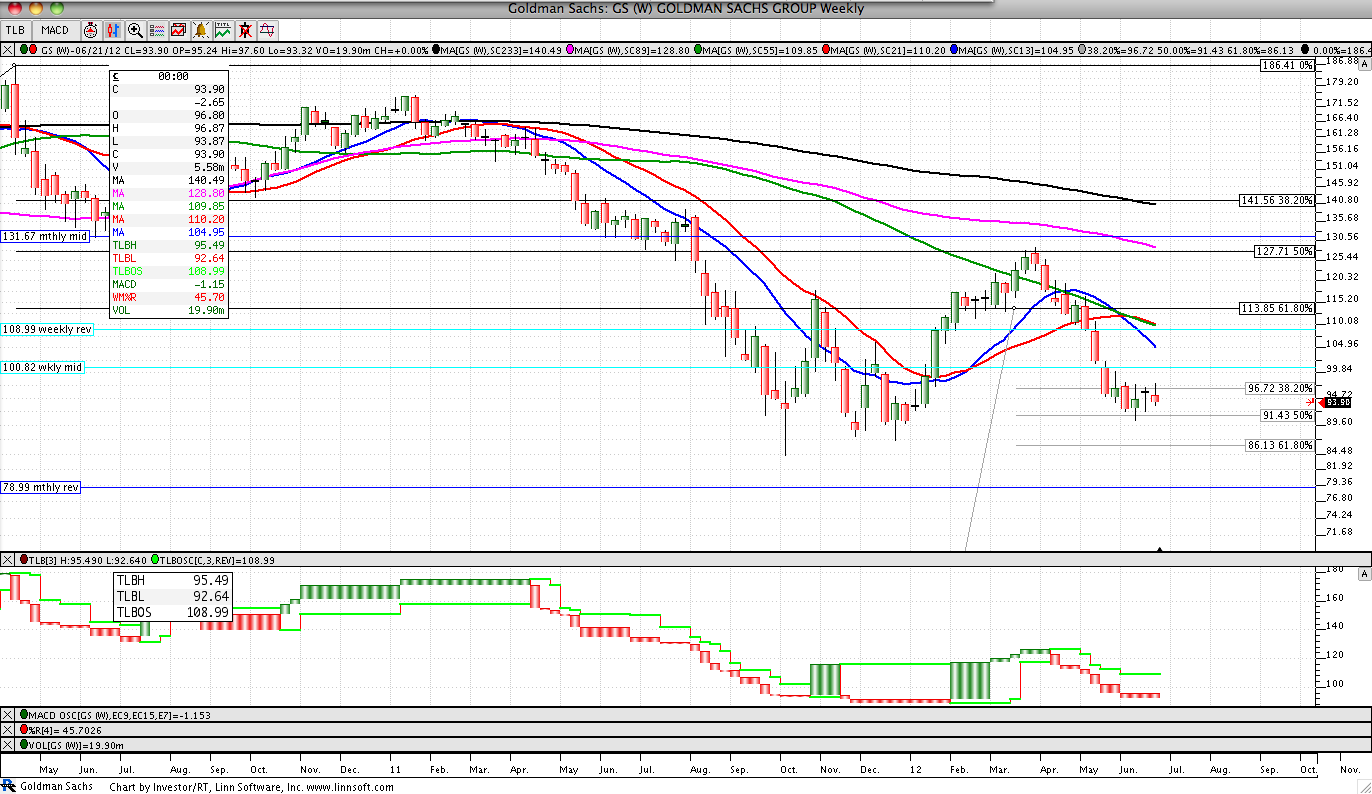Activate the magnifying glass zoom tool
1372x794 pixels.
tap(135, 30)
